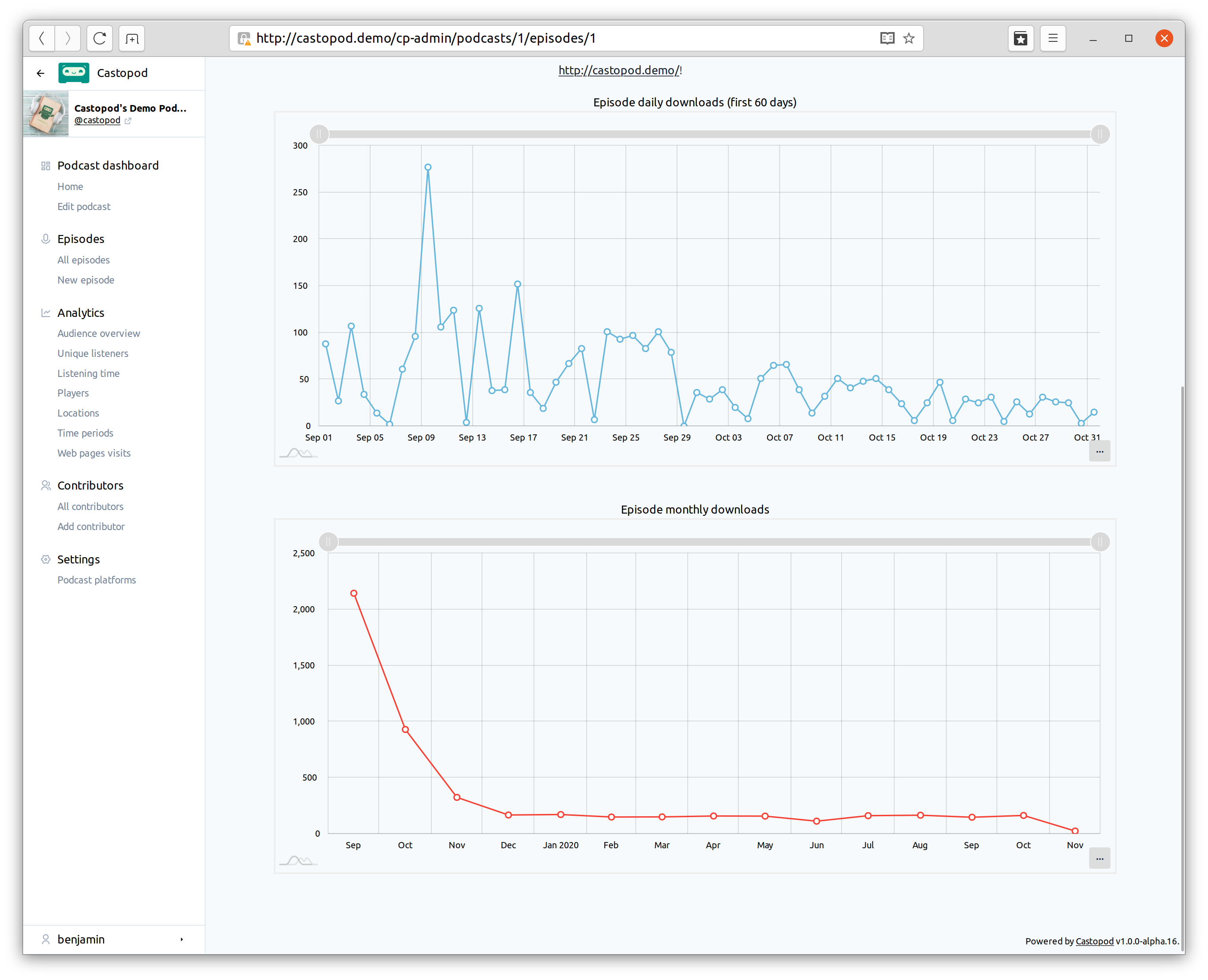Image resolution: width=1208 pixels, height=980 pixels.
Task: Click the benjamin user avatar icon
Action: click(46, 939)
